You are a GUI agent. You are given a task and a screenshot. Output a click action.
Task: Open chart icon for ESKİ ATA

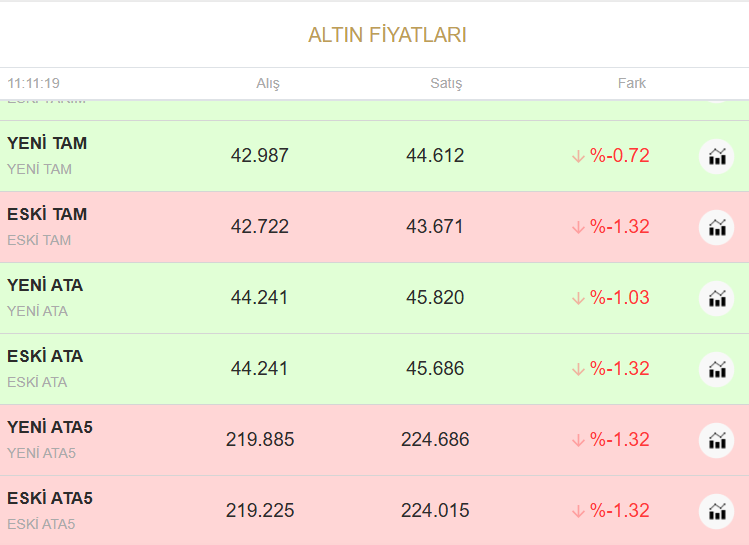(x=716, y=369)
